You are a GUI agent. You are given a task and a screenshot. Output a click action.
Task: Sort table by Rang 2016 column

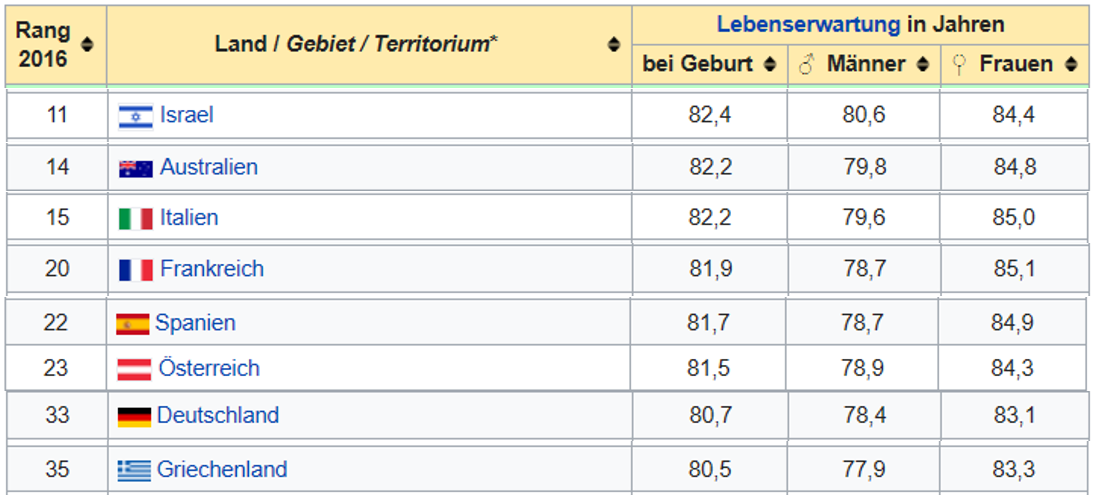88,44
